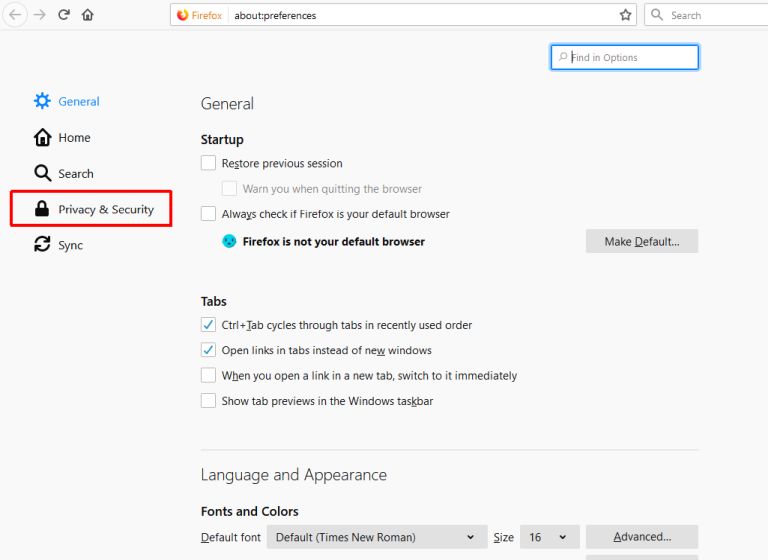Click 'Firefox is not your default browser' text
The image size is (768, 560).
pyautogui.click(x=334, y=242)
